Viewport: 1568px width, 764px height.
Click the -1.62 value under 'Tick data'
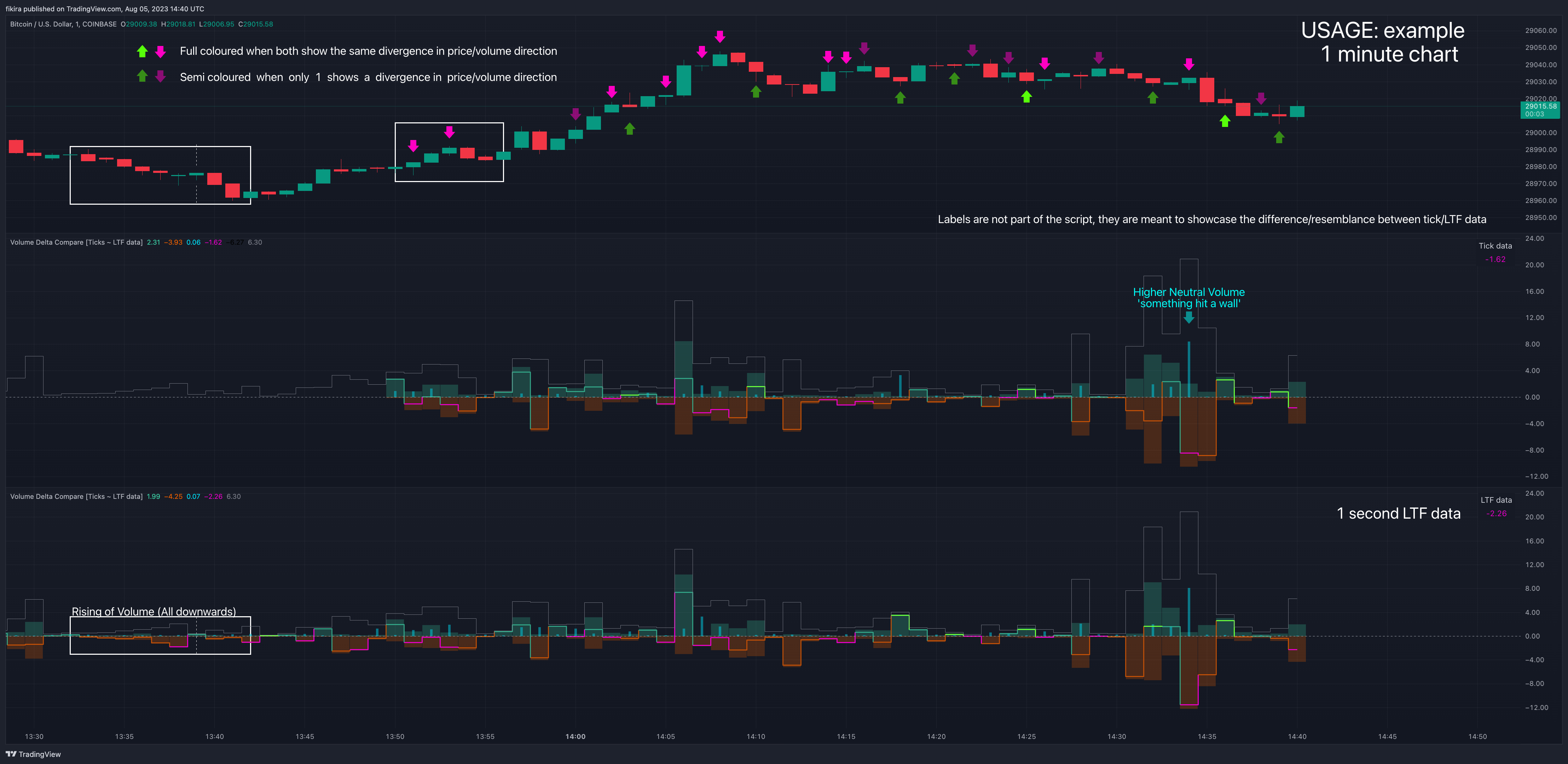pyautogui.click(x=1495, y=259)
